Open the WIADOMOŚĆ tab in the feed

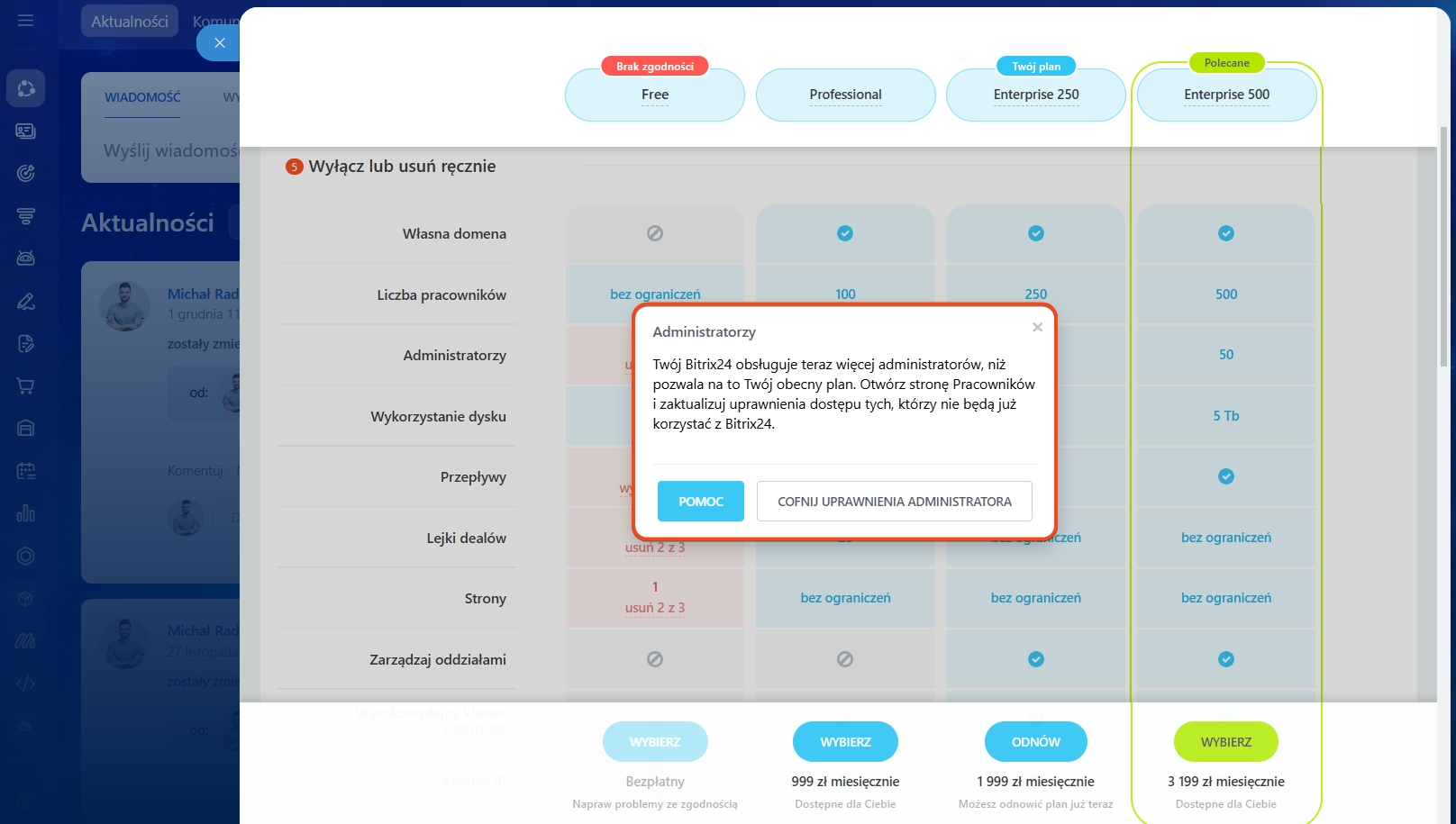click(142, 97)
